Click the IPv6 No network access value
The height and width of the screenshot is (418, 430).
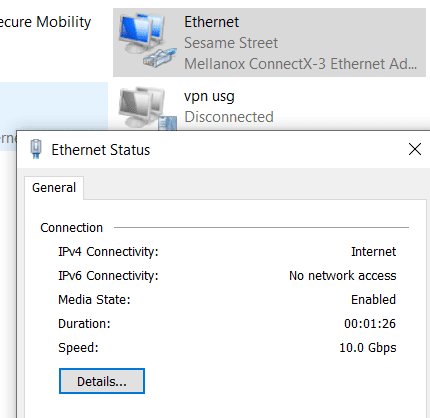point(343,276)
